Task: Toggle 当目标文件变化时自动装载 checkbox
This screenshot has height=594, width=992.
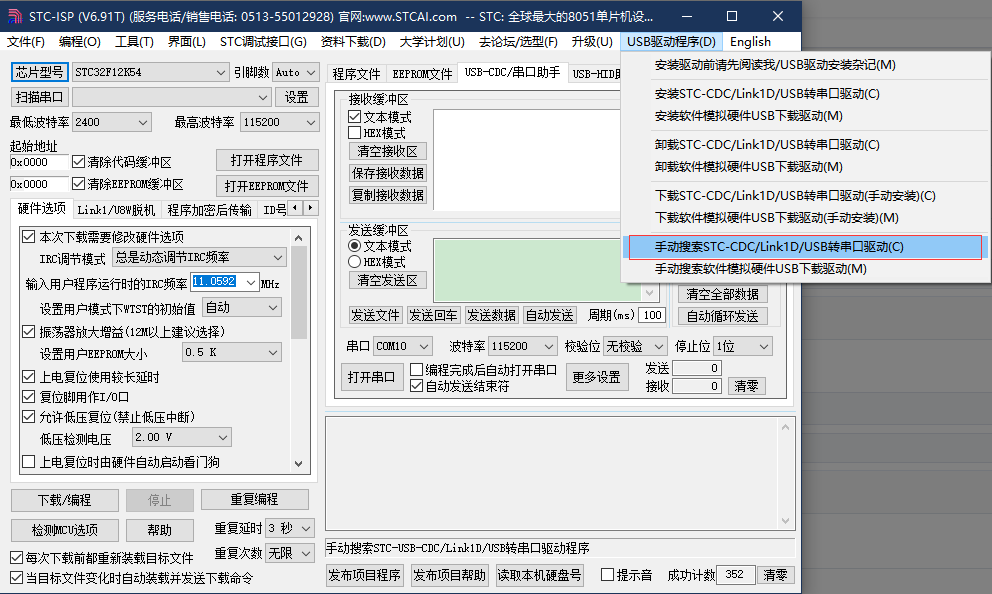Action: (16, 578)
